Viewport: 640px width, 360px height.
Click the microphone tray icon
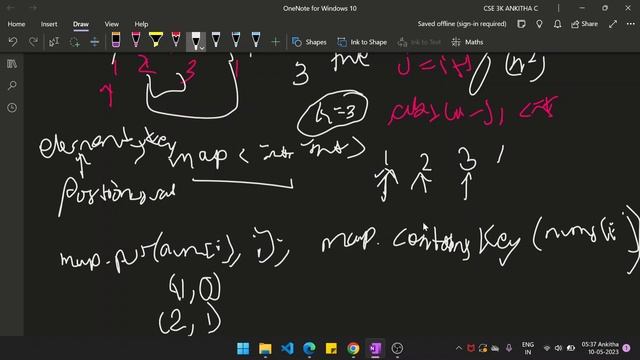[x=509, y=348]
